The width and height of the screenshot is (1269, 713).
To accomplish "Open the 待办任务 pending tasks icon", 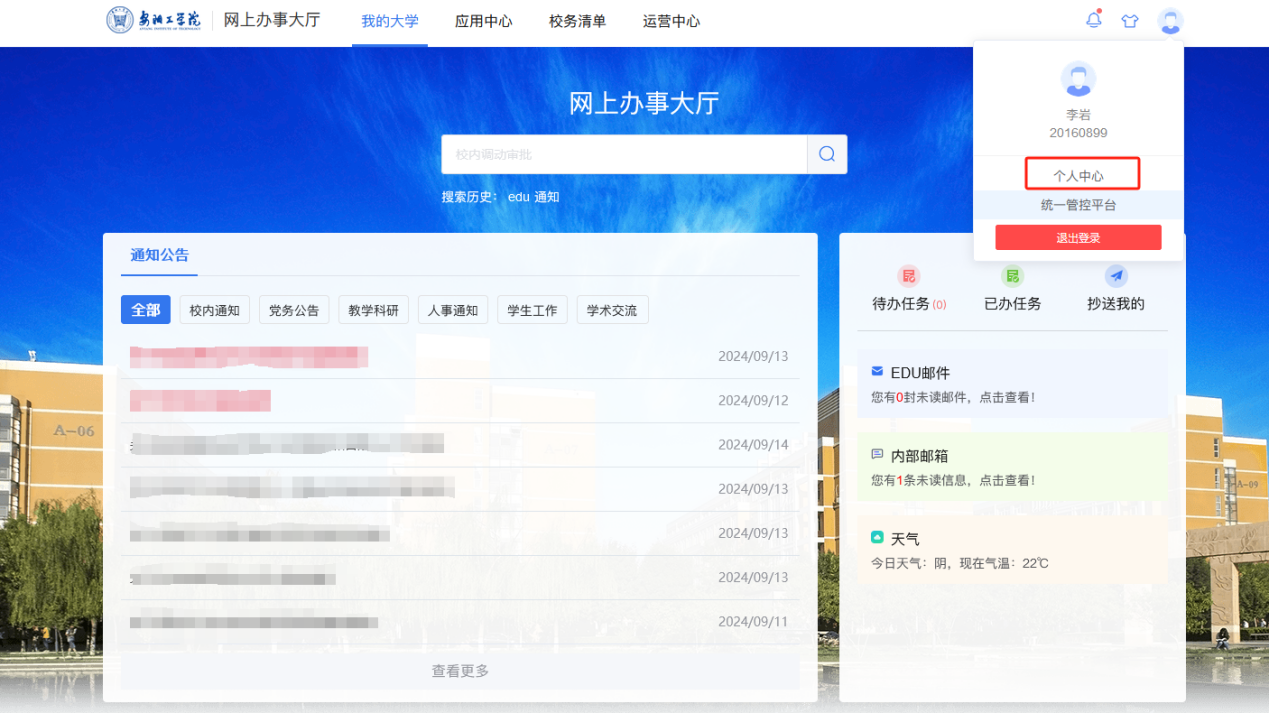I will click(x=909, y=276).
